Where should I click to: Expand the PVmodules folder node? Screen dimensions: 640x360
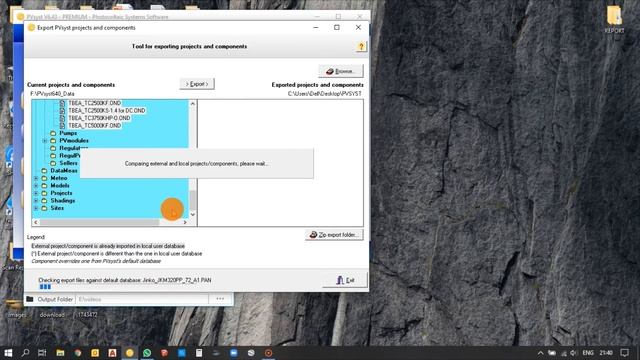coord(44,140)
